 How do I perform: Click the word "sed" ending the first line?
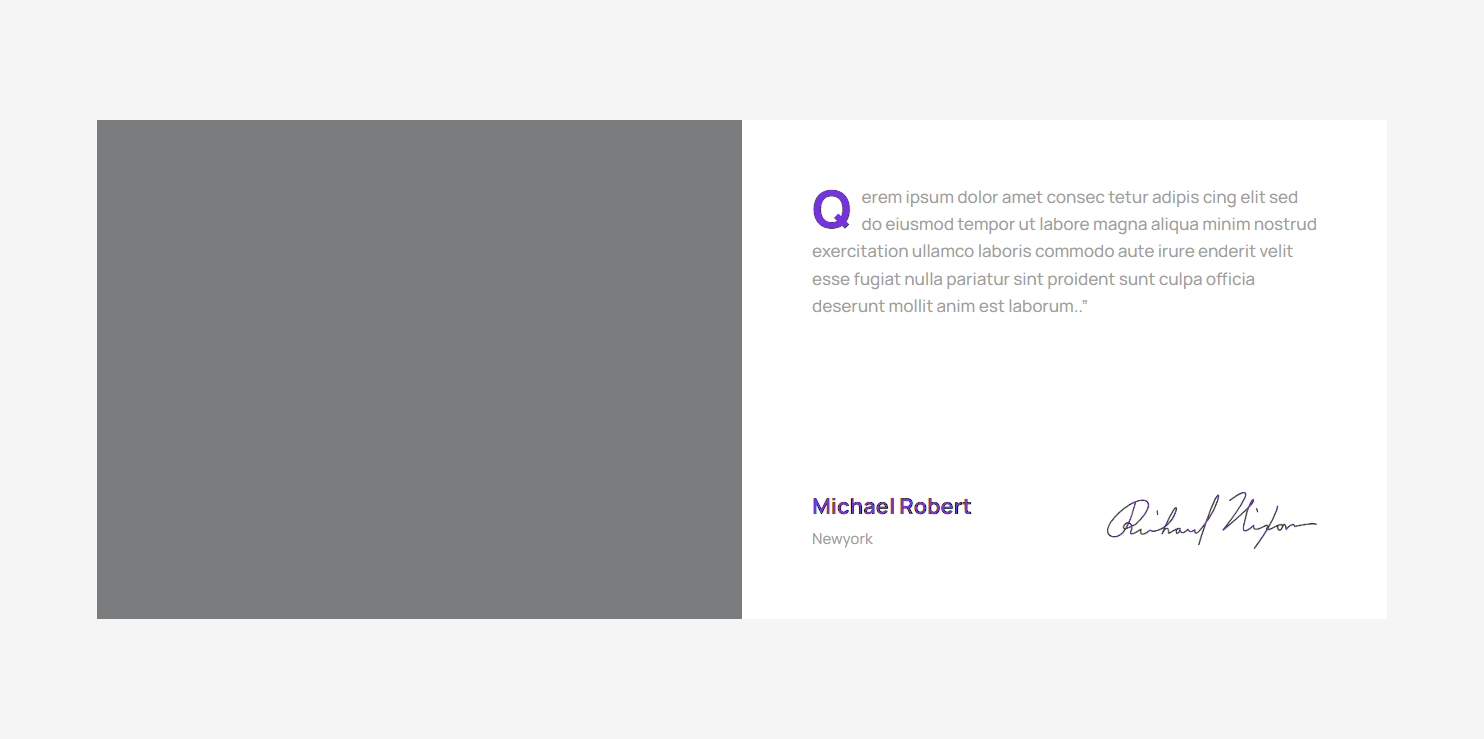pos(1283,198)
